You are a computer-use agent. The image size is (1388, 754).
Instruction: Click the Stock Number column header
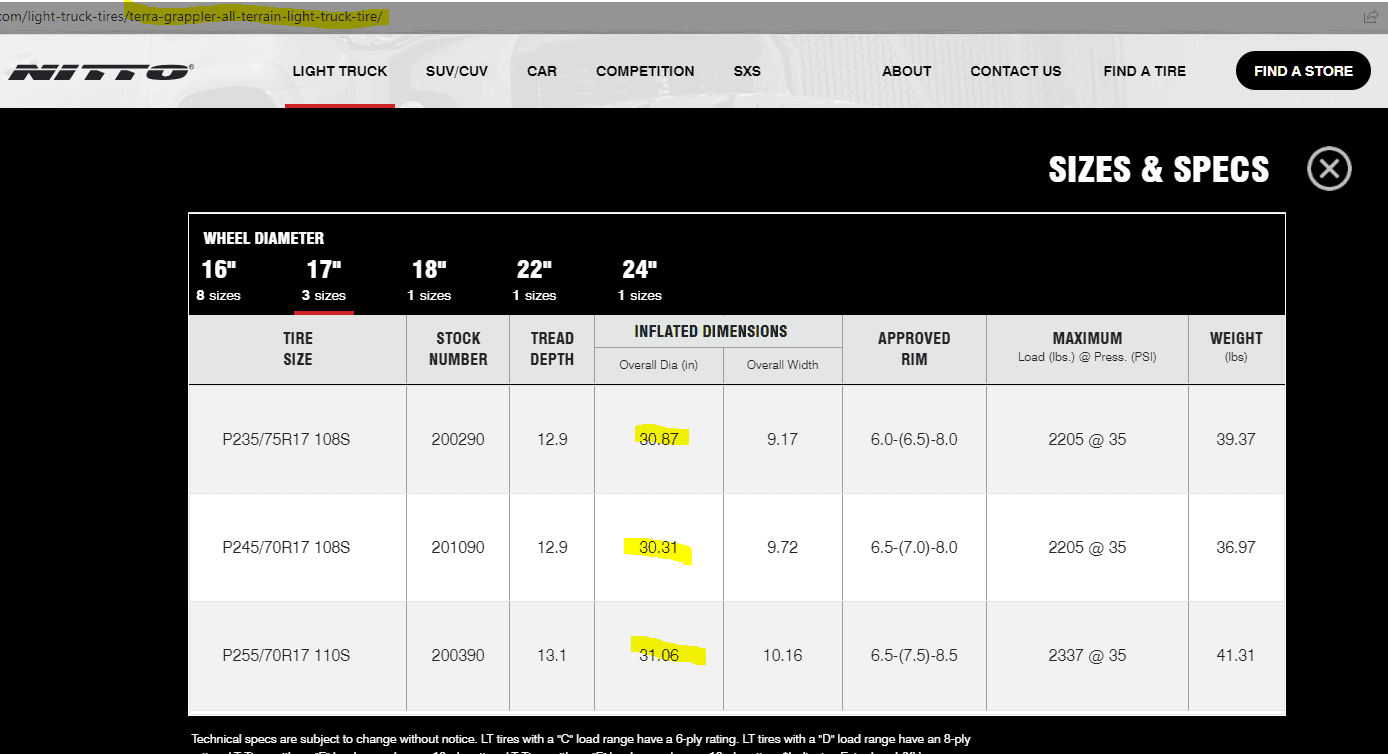click(458, 349)
